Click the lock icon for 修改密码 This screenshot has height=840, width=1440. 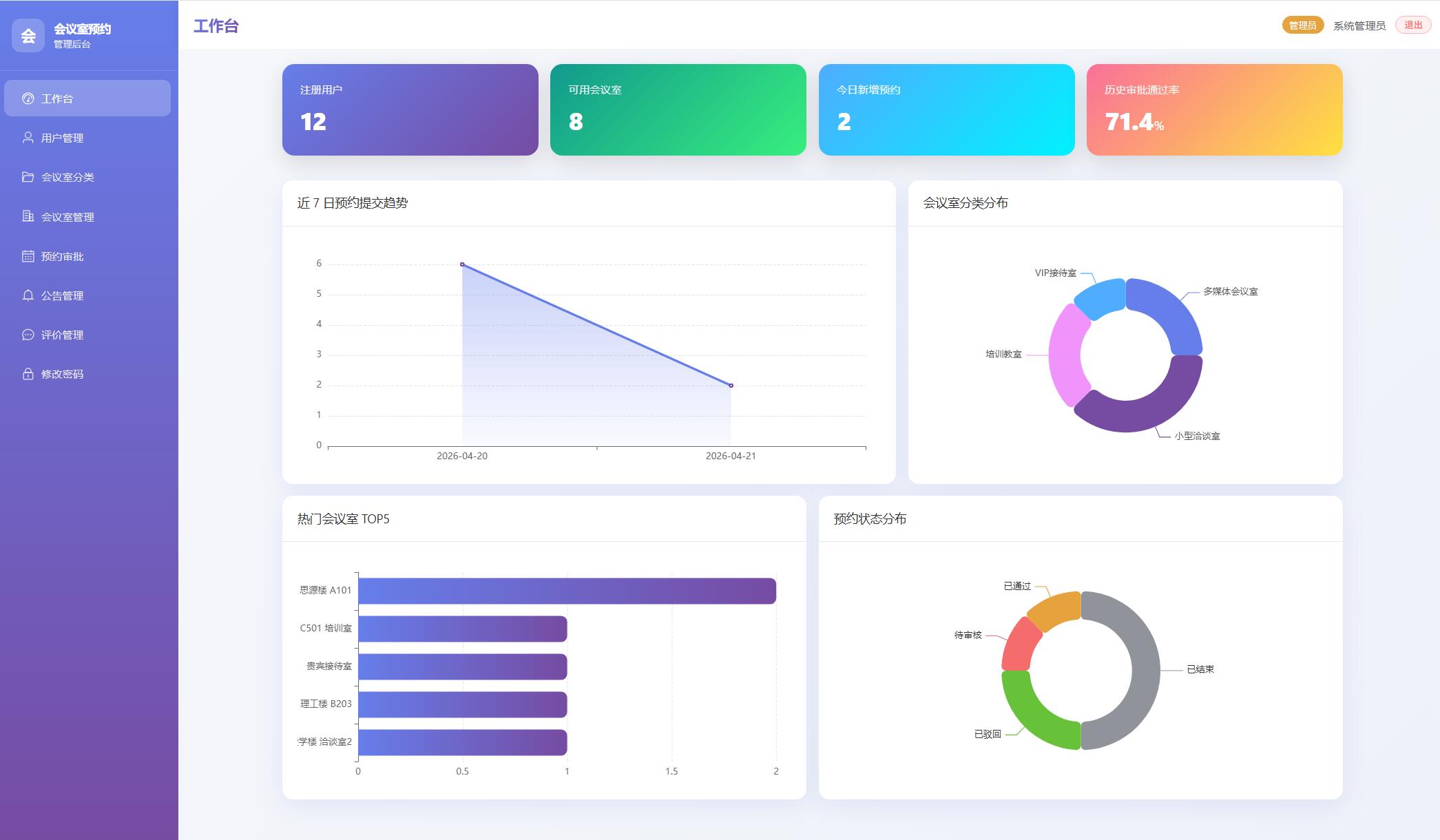[x=28, y=374]
